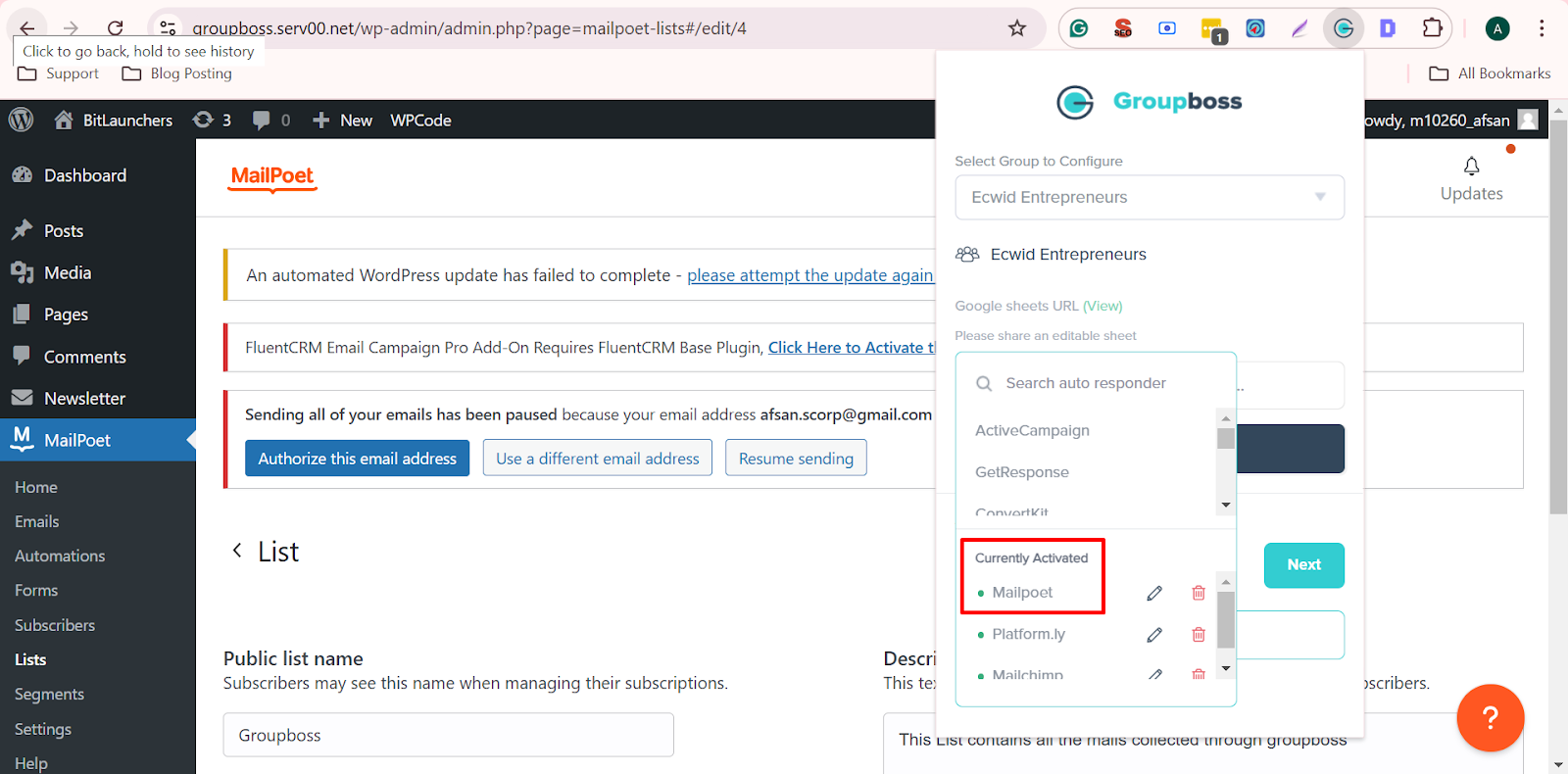The width and height of the screenshot is (1568, 774).
Task: Open MailPoet Segments submenu
Action: pyautogui.click(x=49, y=694)
